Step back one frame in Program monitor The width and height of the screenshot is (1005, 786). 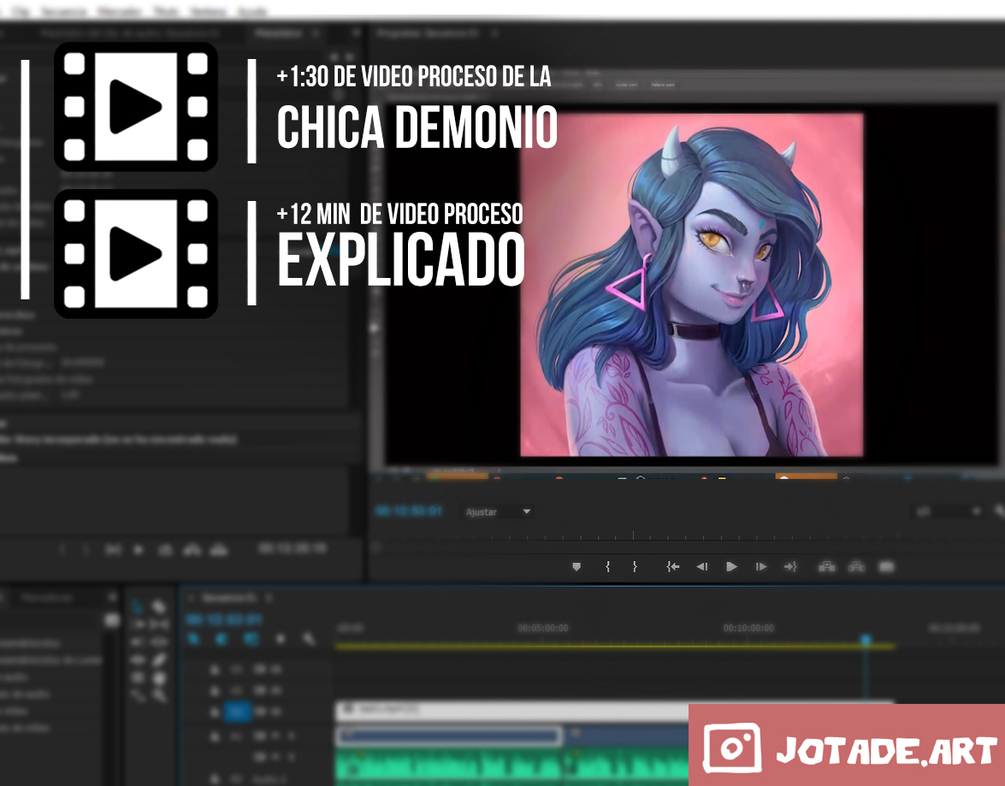click(702, 567)
